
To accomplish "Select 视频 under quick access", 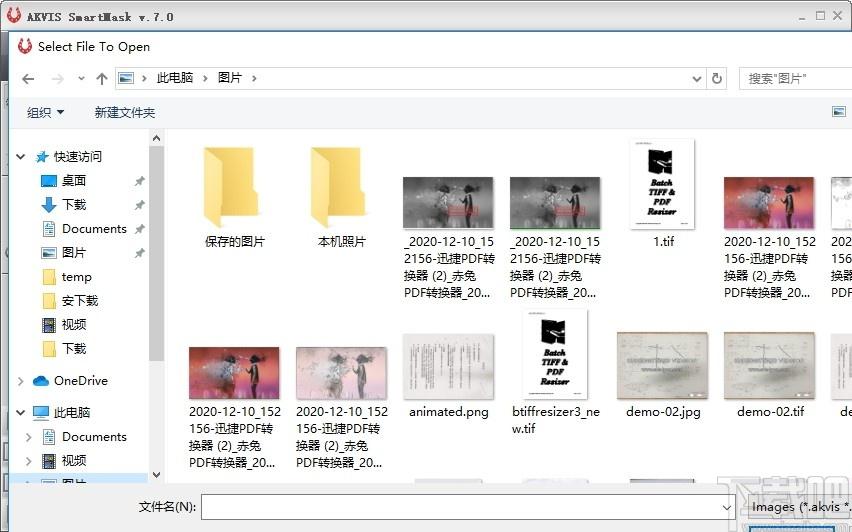I will [73, 325].
